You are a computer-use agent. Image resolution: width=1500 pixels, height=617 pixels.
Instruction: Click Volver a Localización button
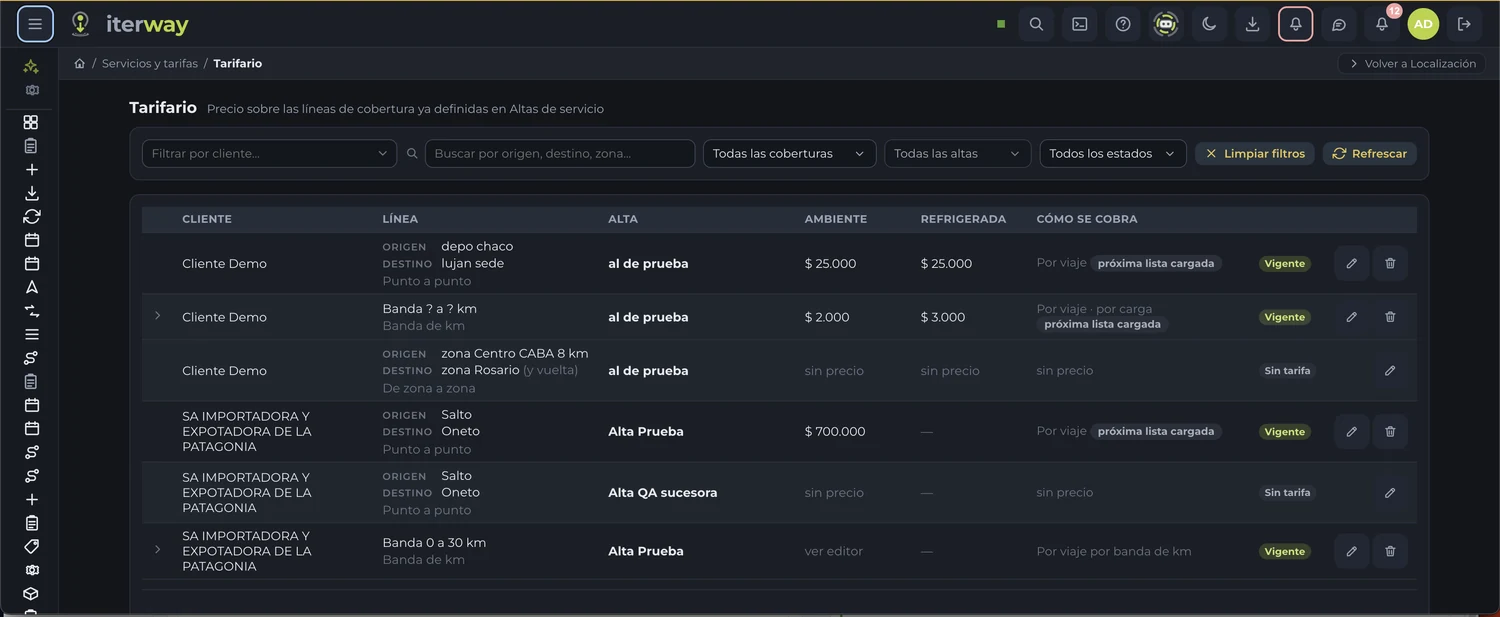(x=1412, y=63)
